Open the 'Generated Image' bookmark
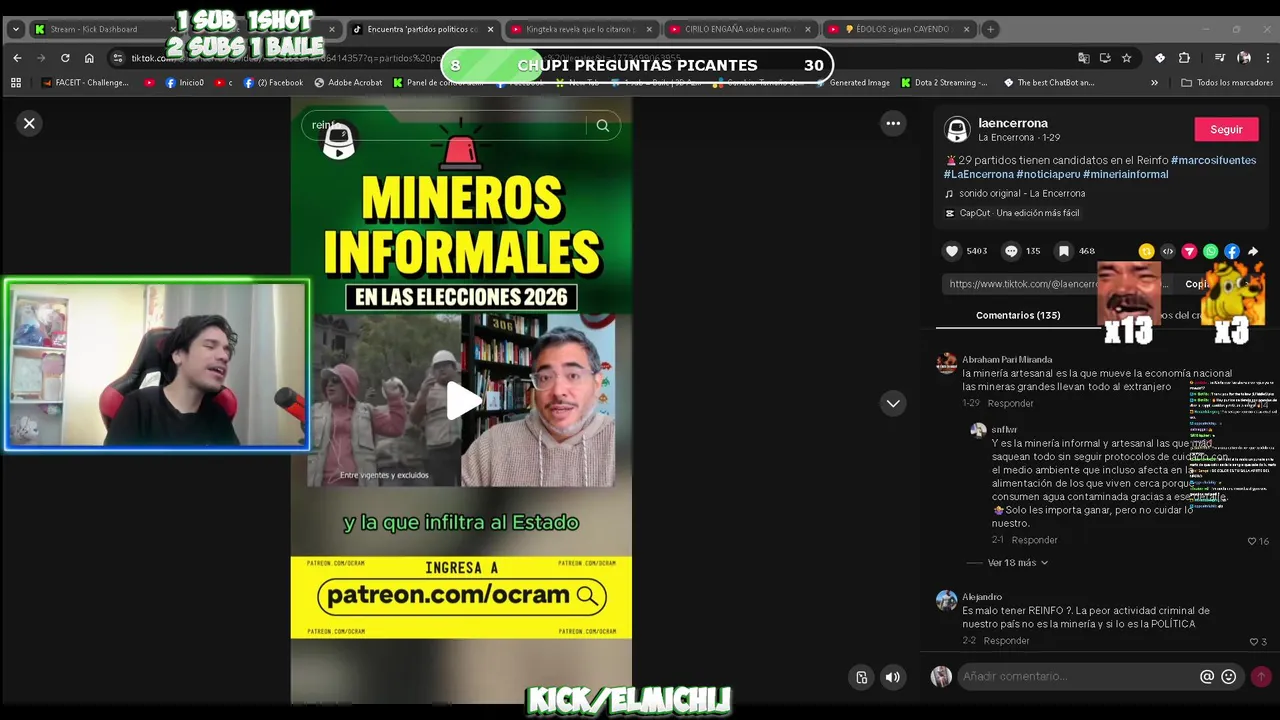The width and height of the screenshot is (1280, 720). 851,83
